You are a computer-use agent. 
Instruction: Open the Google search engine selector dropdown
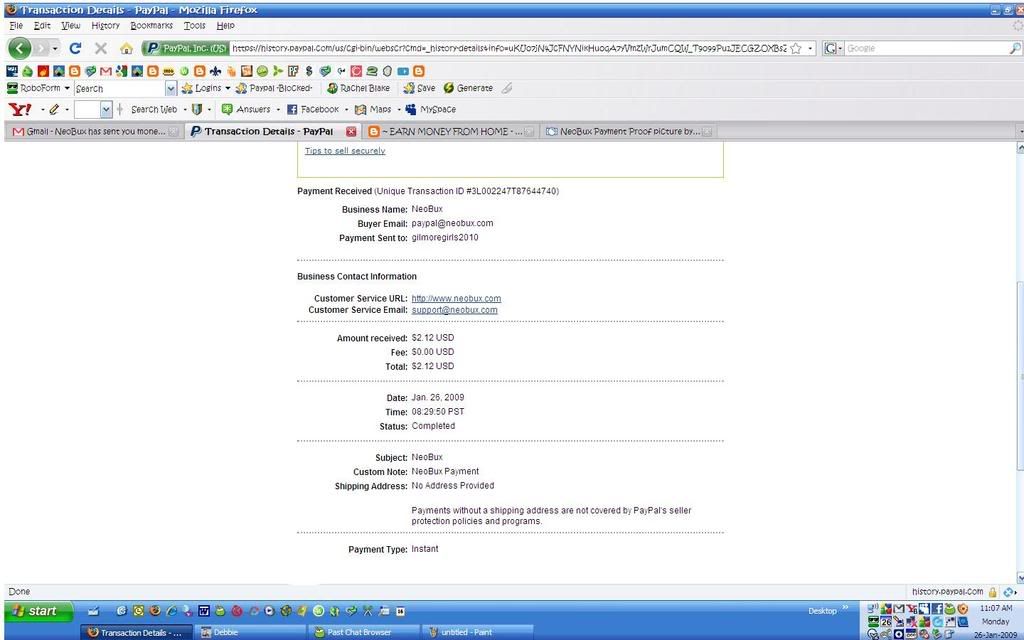coord(833,48)
